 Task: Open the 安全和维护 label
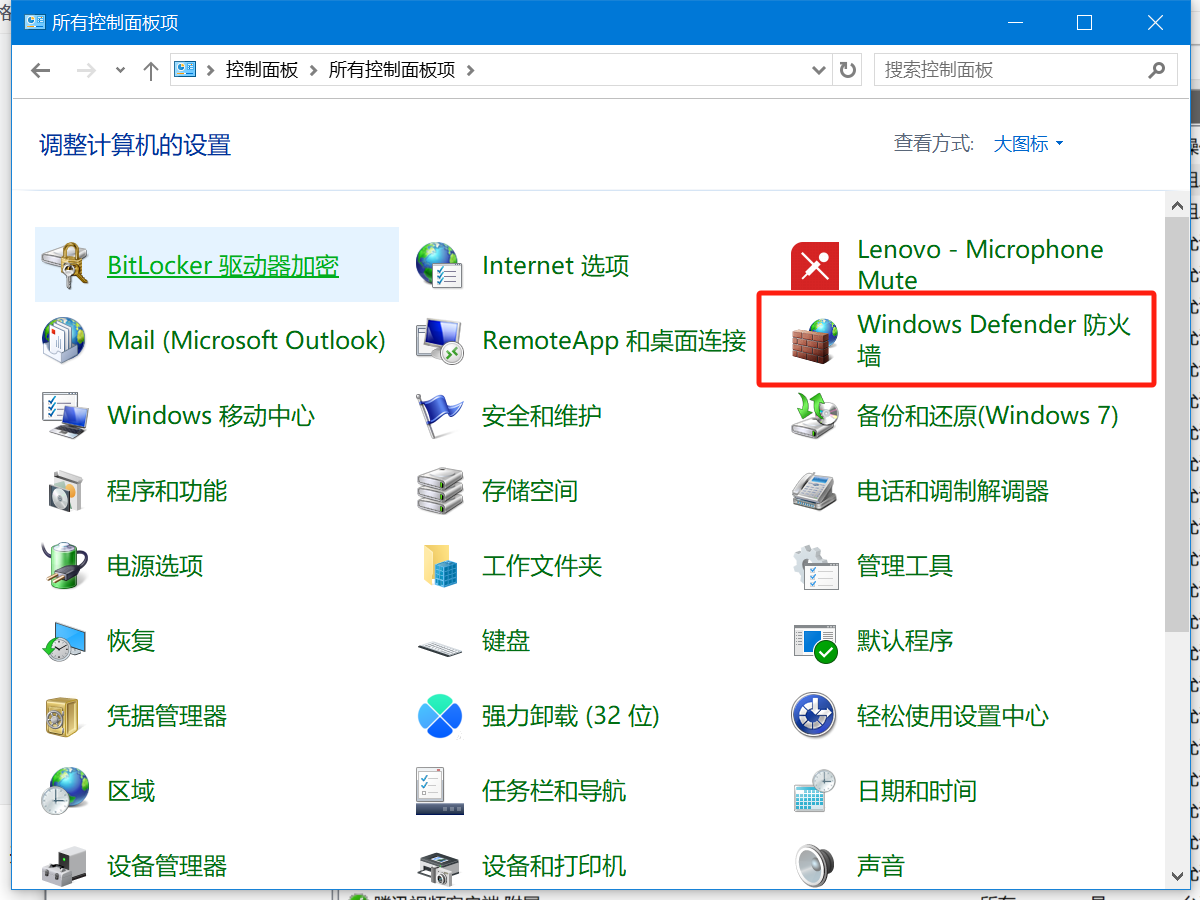coord(542,415)
